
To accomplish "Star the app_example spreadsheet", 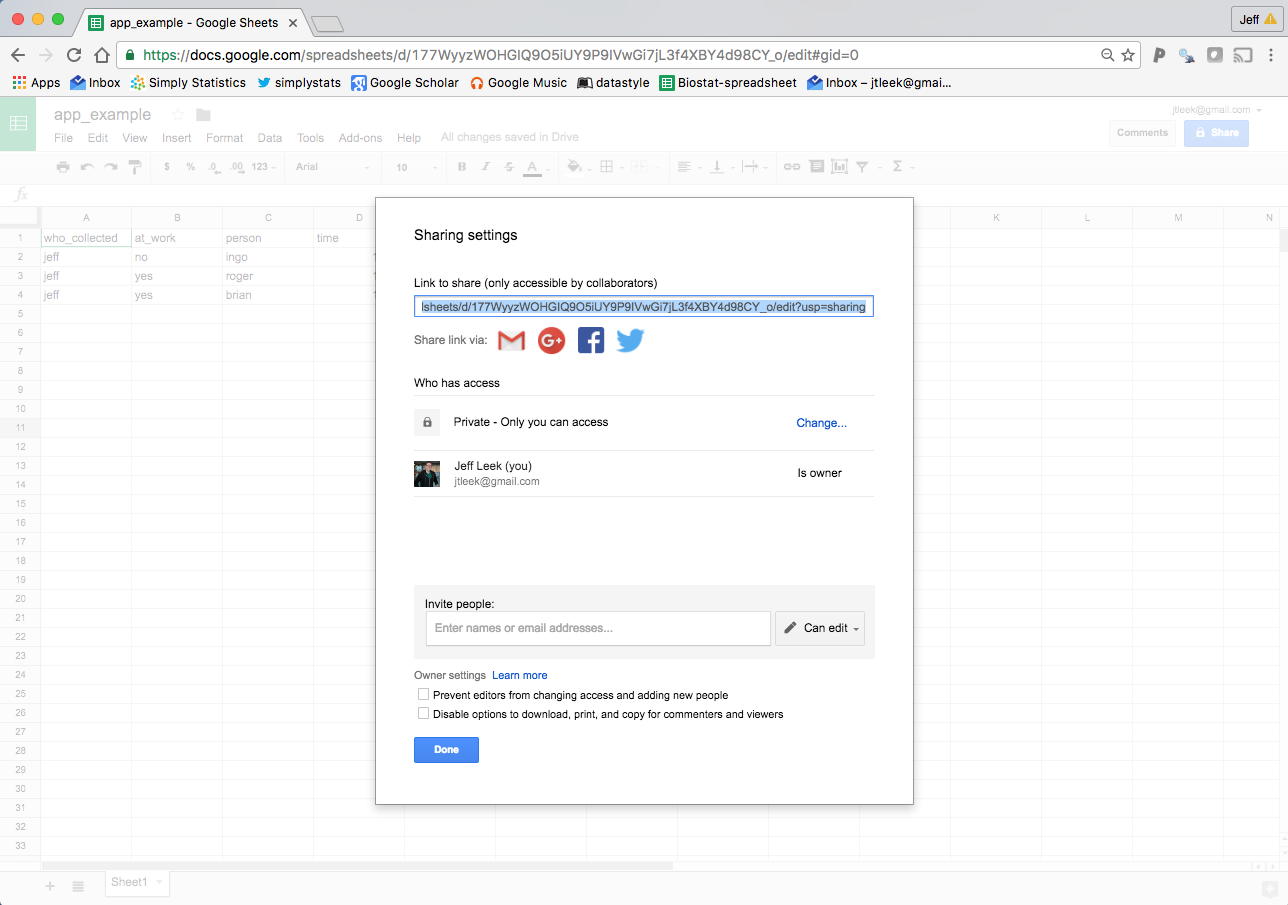I will click(179, 115).
